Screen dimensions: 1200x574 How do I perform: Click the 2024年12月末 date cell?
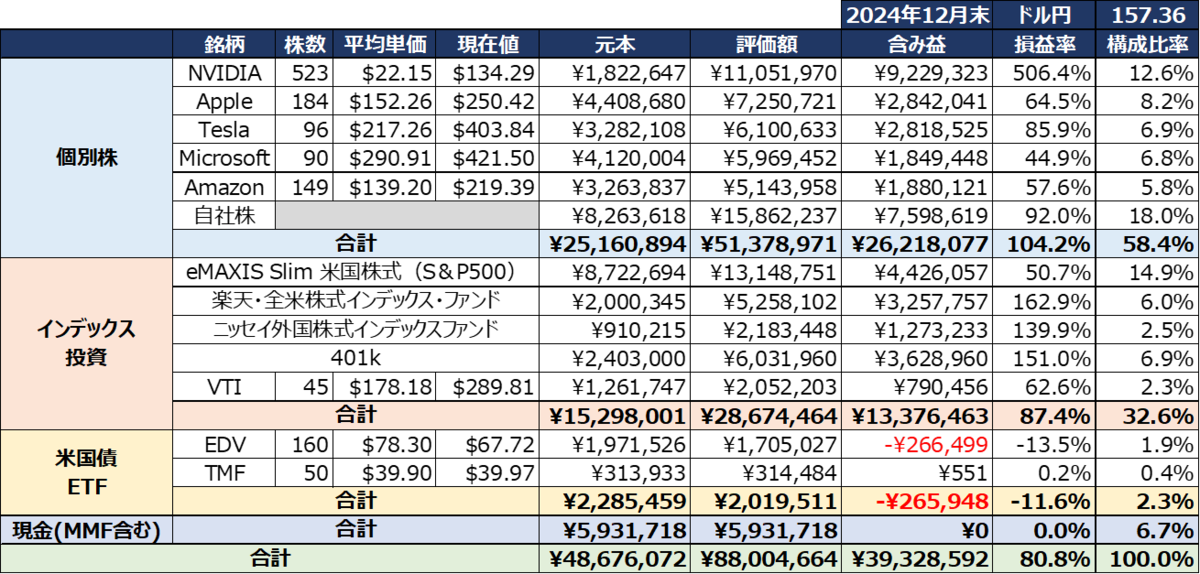click(916, 16)
